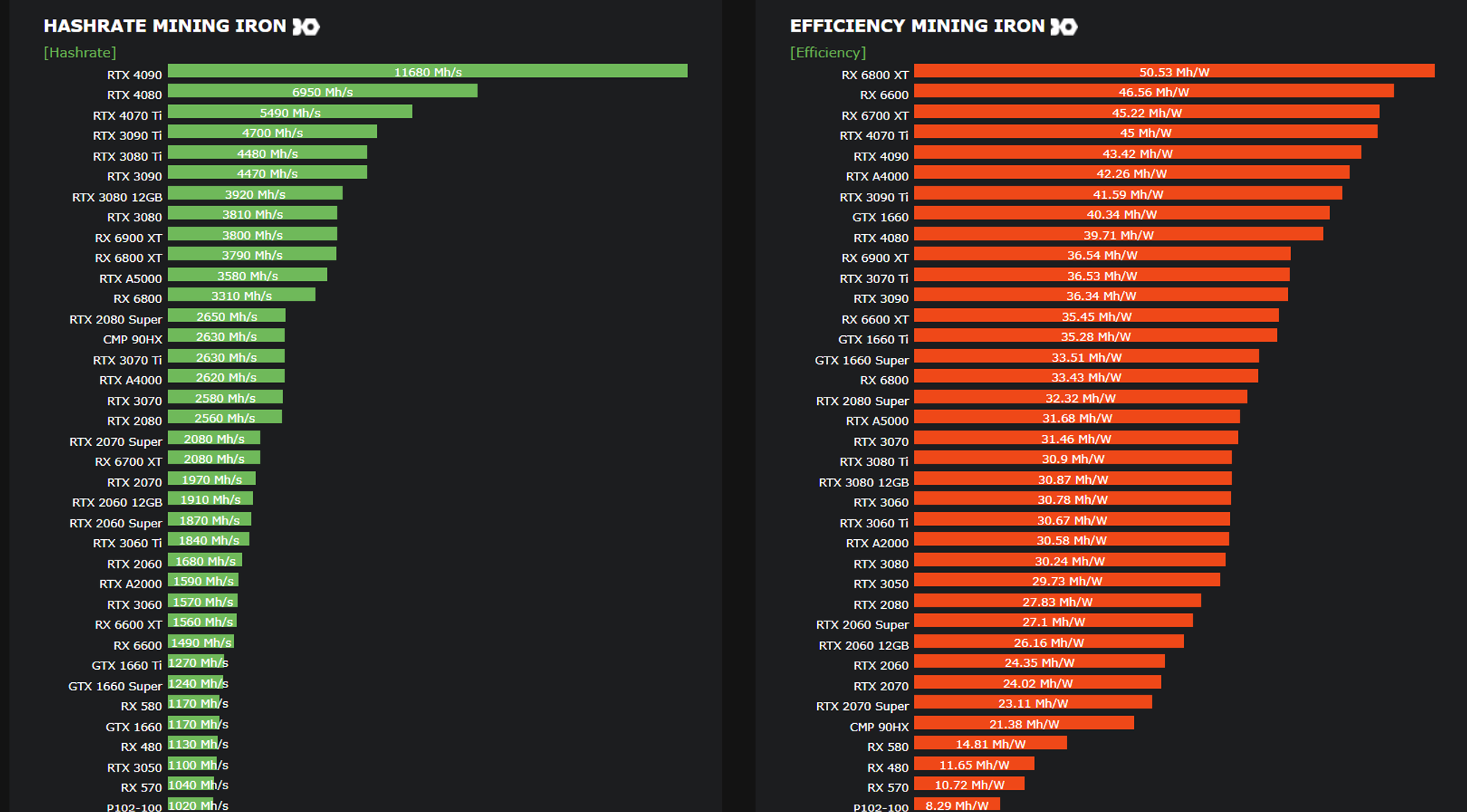Screen dimensions: 1467x812
Task: Click the RTX 2070 Super hashrate label
Action: [x=115, y=442]
